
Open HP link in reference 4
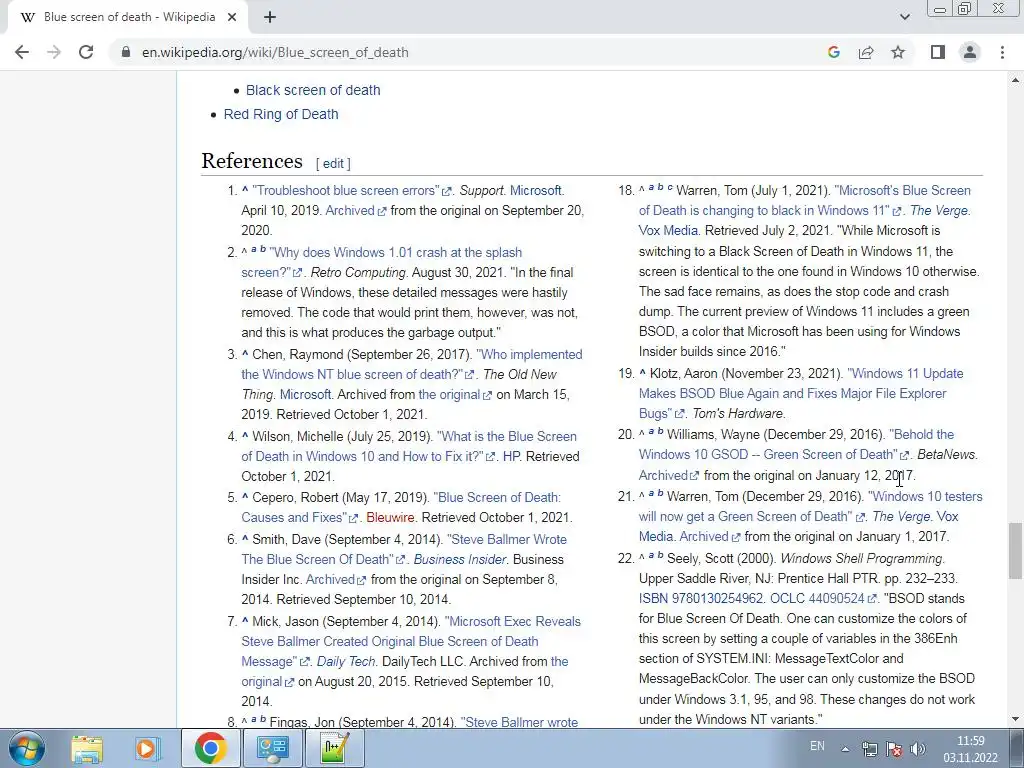(511, 456)
